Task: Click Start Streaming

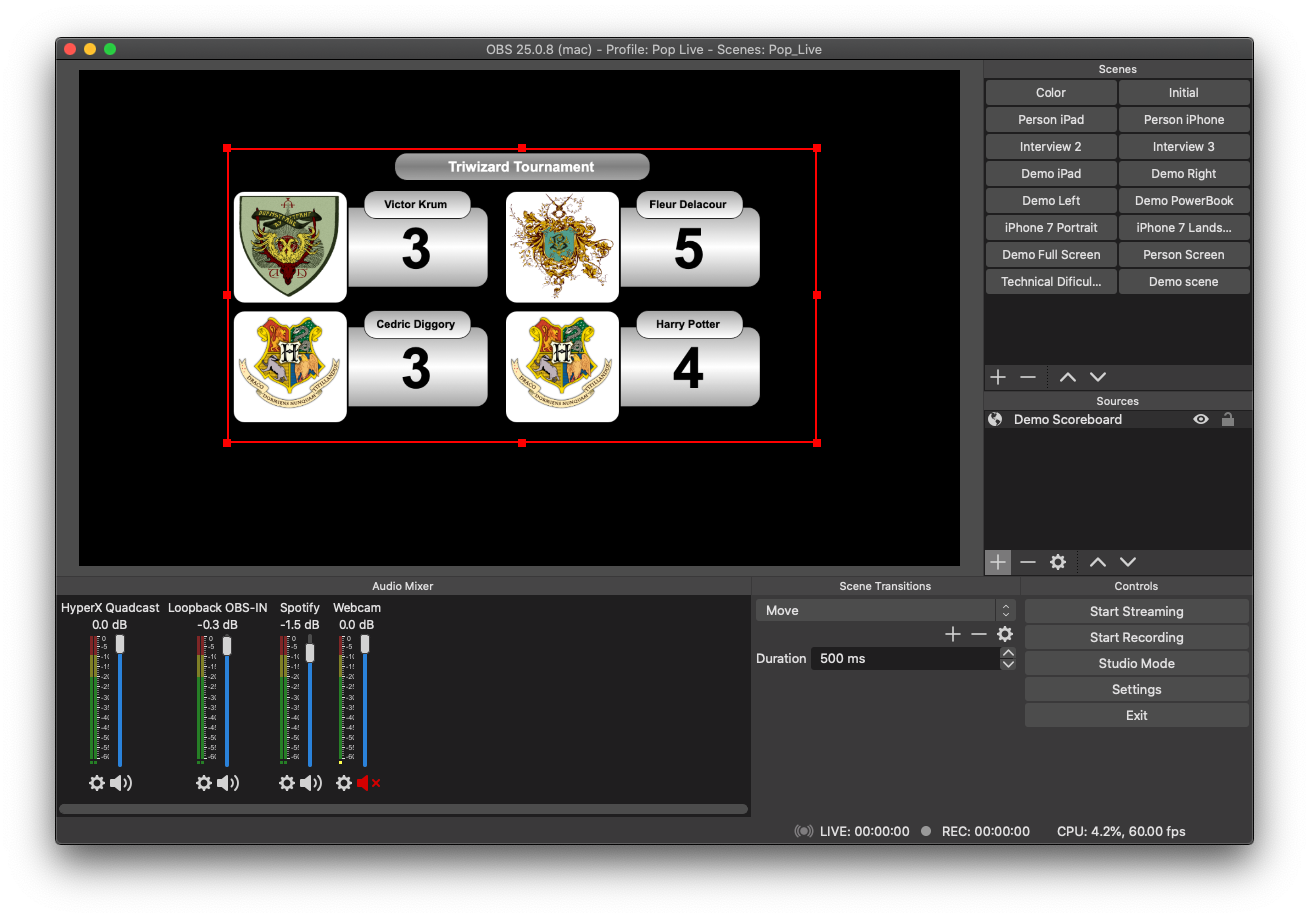Action: (x=1137, y=612)
